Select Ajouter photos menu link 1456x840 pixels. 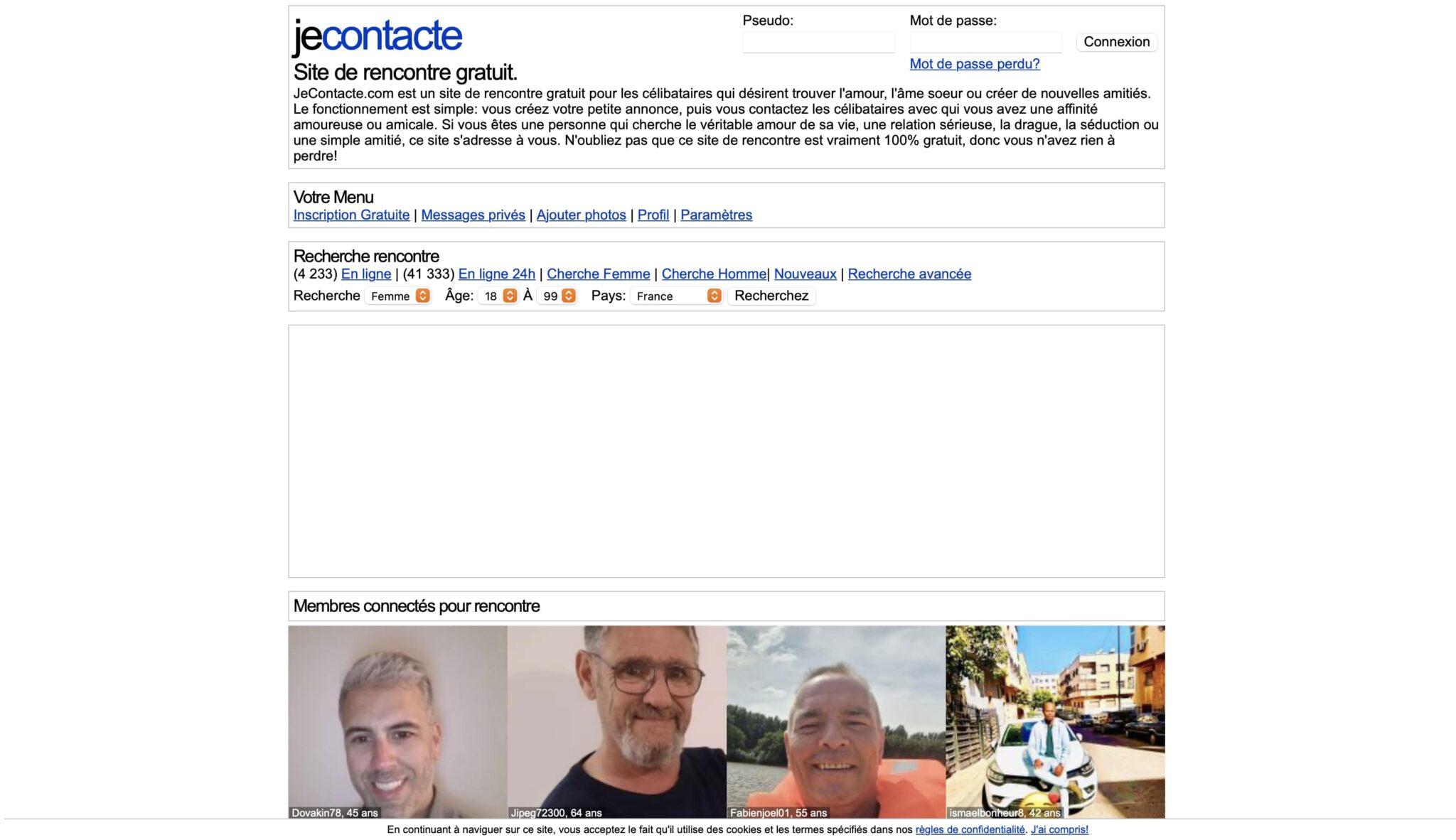point(581,215)
